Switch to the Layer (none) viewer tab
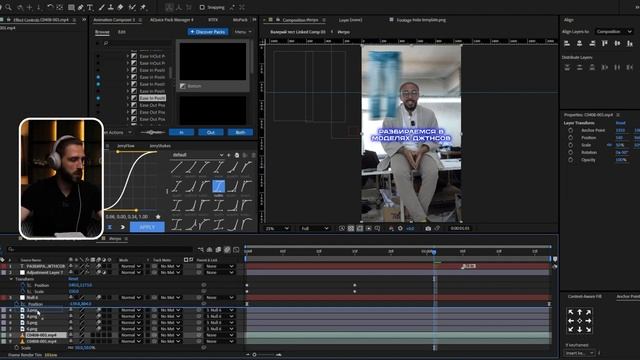The image size is (640, 360). [350, 20]
